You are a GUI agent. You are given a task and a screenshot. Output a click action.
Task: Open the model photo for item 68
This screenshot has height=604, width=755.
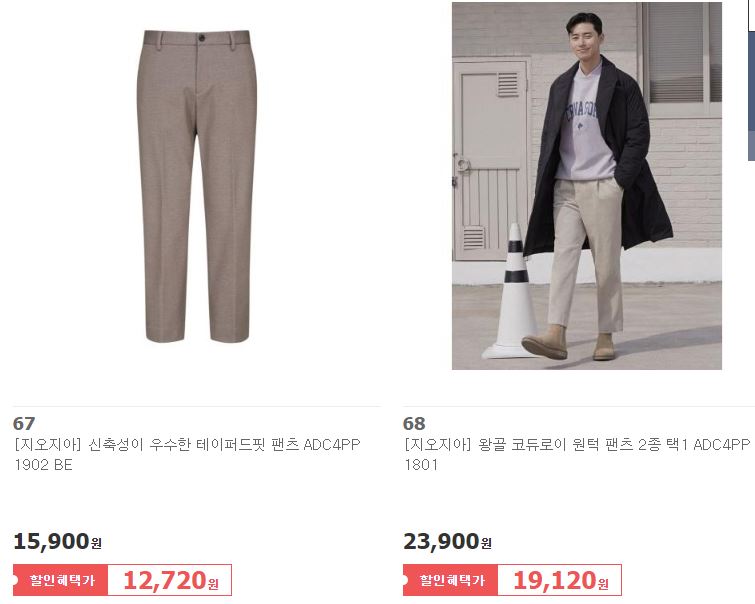tap(586, 186)
